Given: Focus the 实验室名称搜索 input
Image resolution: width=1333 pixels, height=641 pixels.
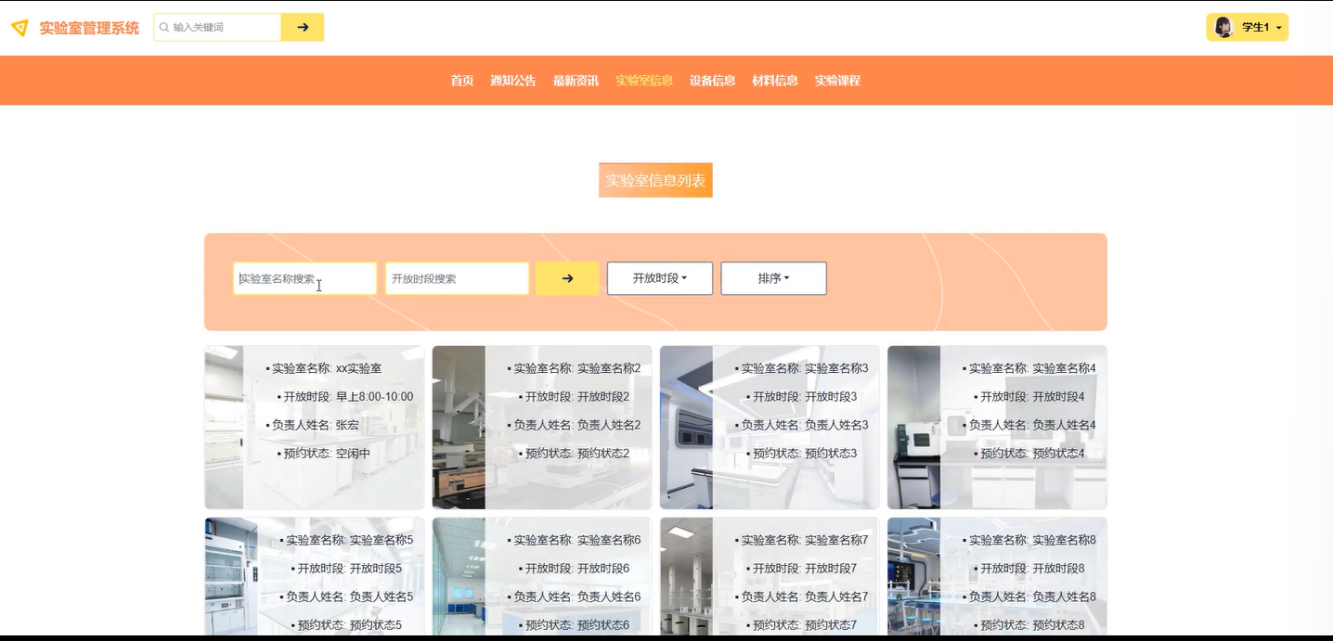Looking at the screenshot, I should coord(305,278).
